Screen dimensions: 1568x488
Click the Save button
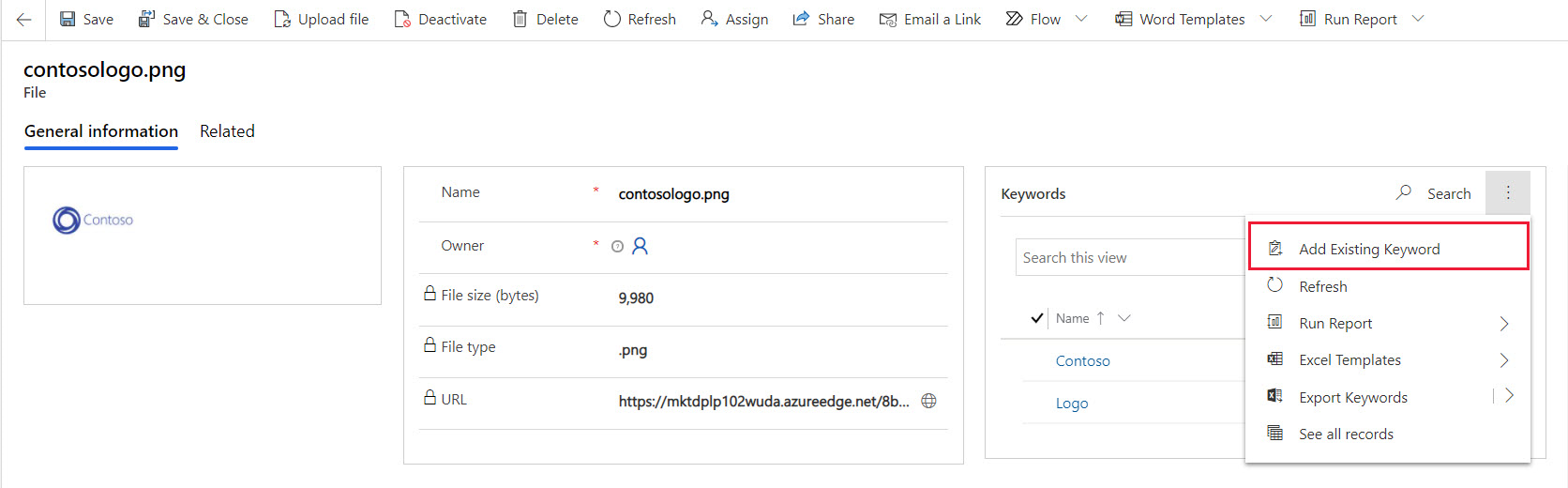coord(86,19)
